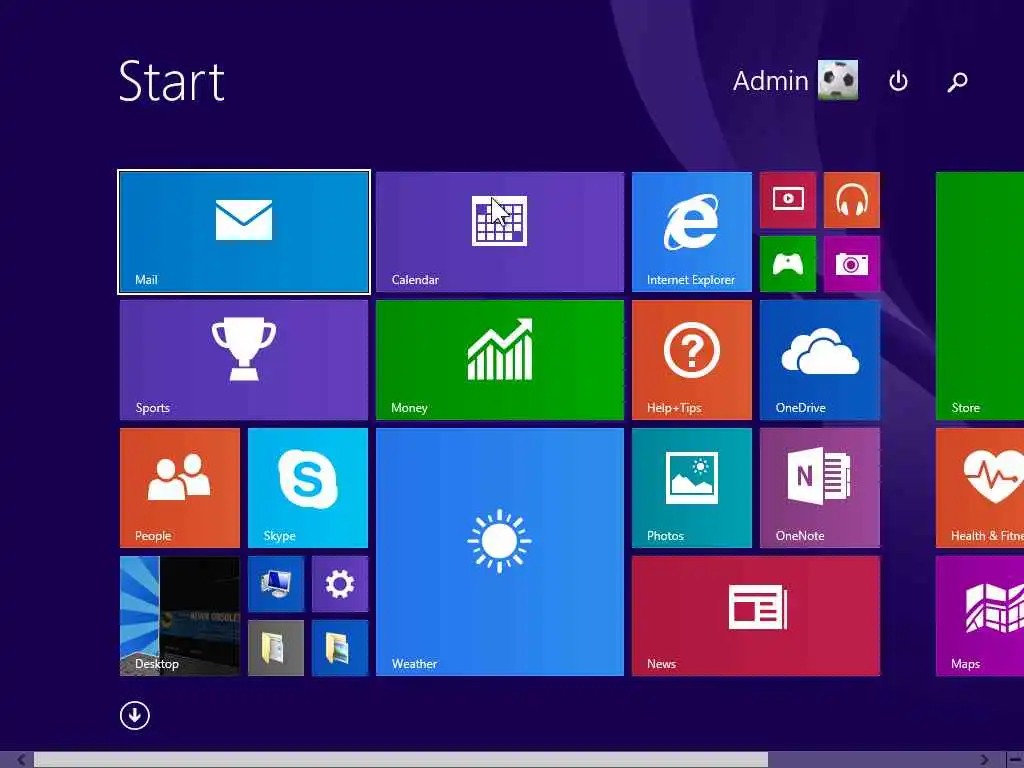Click the zoom-out minus button at corner
Image resolution: width=1024 pixels, height=768 pixels.
click(x=1015, y=760)
